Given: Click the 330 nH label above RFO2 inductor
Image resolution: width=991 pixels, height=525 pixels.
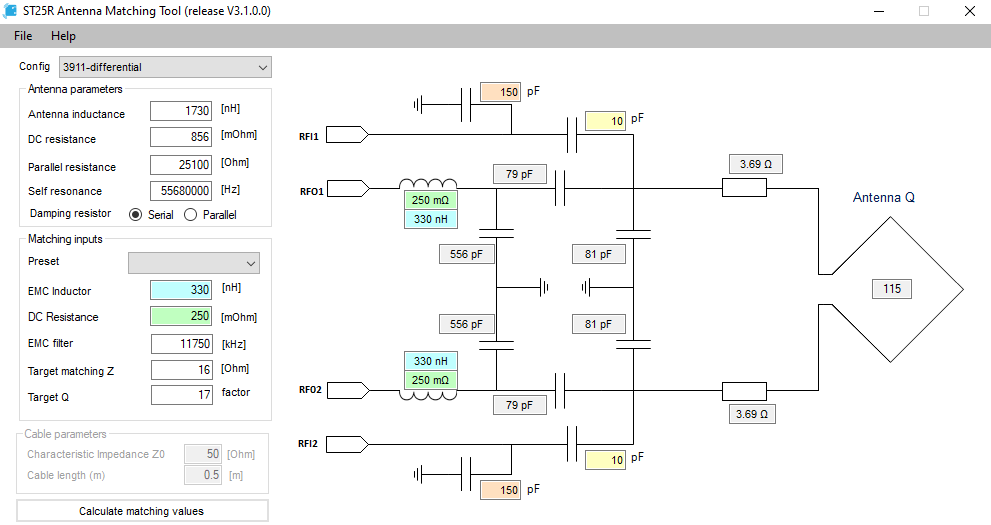Looking at the screenshot, I should (430, 361).
